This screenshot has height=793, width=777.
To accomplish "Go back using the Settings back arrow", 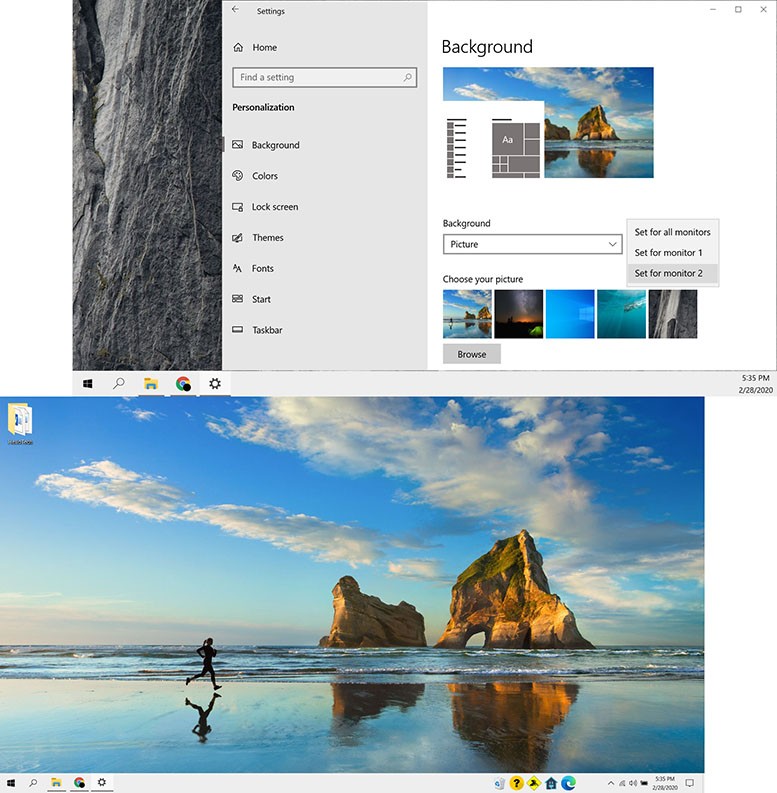I will [235, 10].
